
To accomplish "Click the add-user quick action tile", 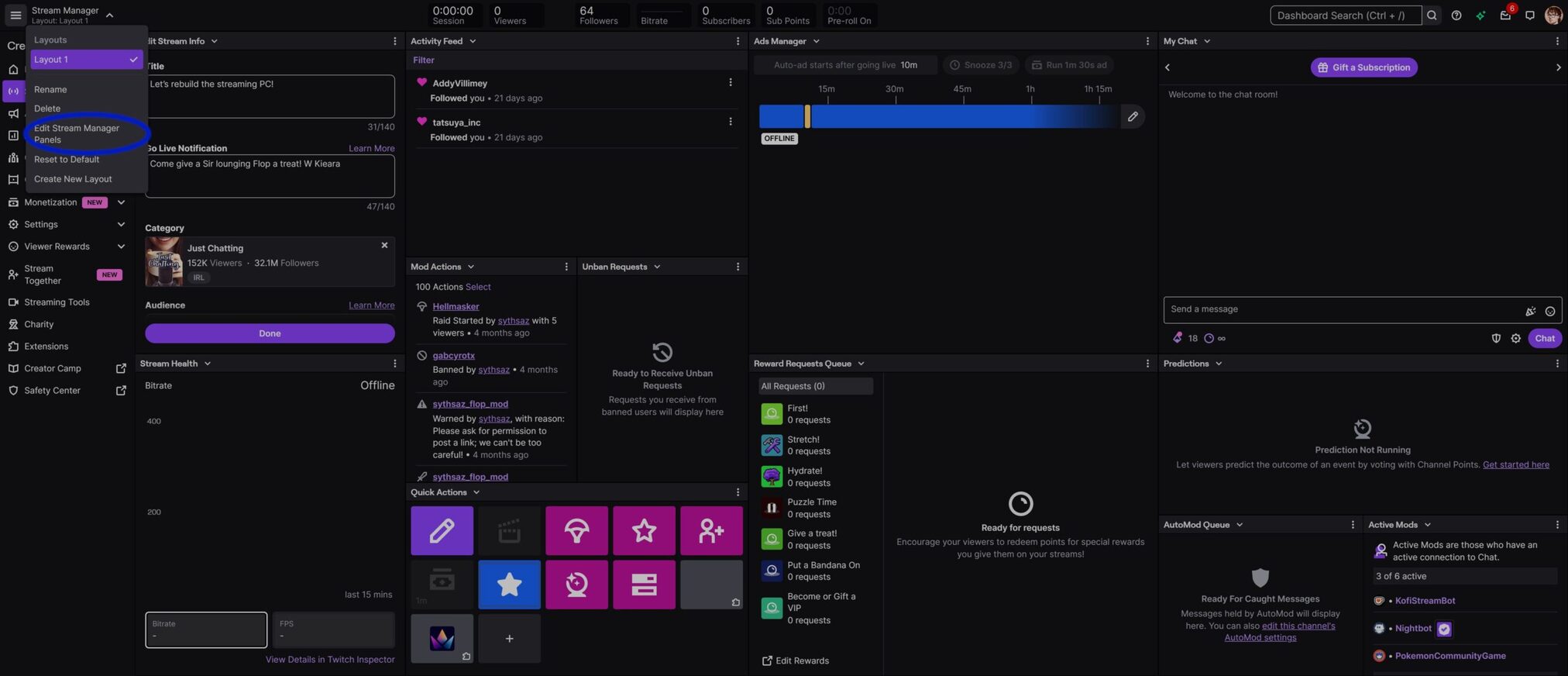I will 710,531.
